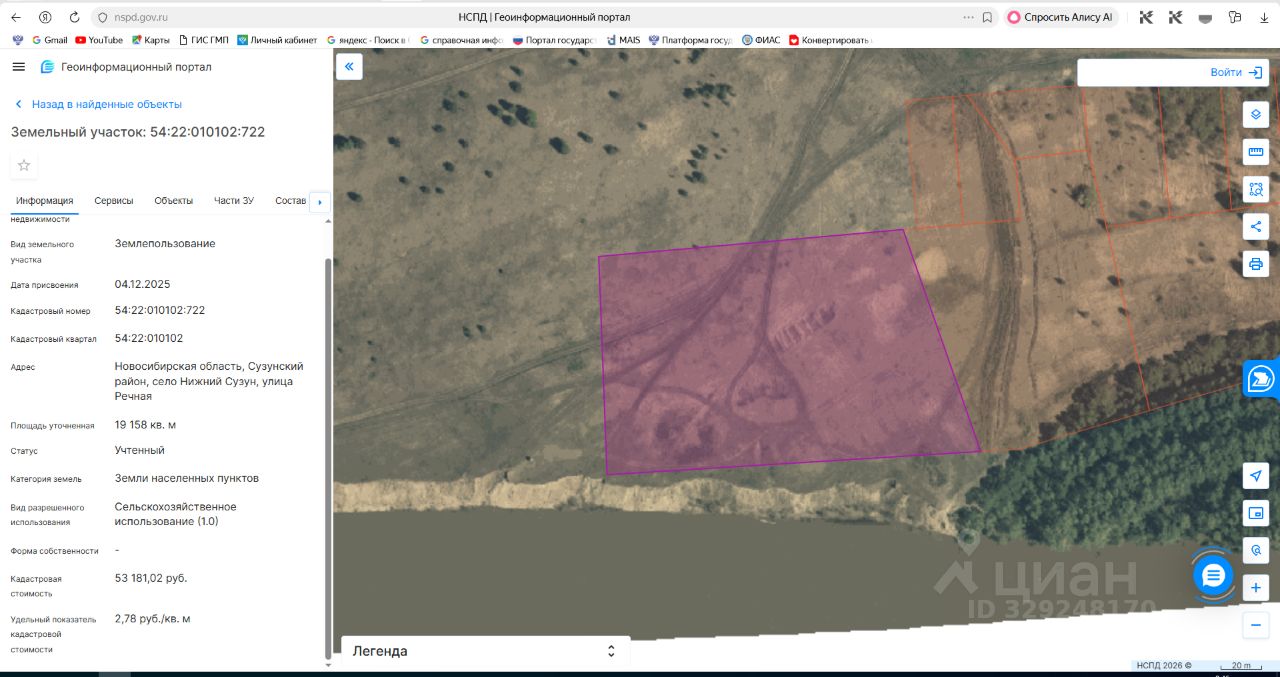The height and width of the screenshot is (677, 1280).
Task: Select the 2,78 руб./кв. м value
Action: 152,618
